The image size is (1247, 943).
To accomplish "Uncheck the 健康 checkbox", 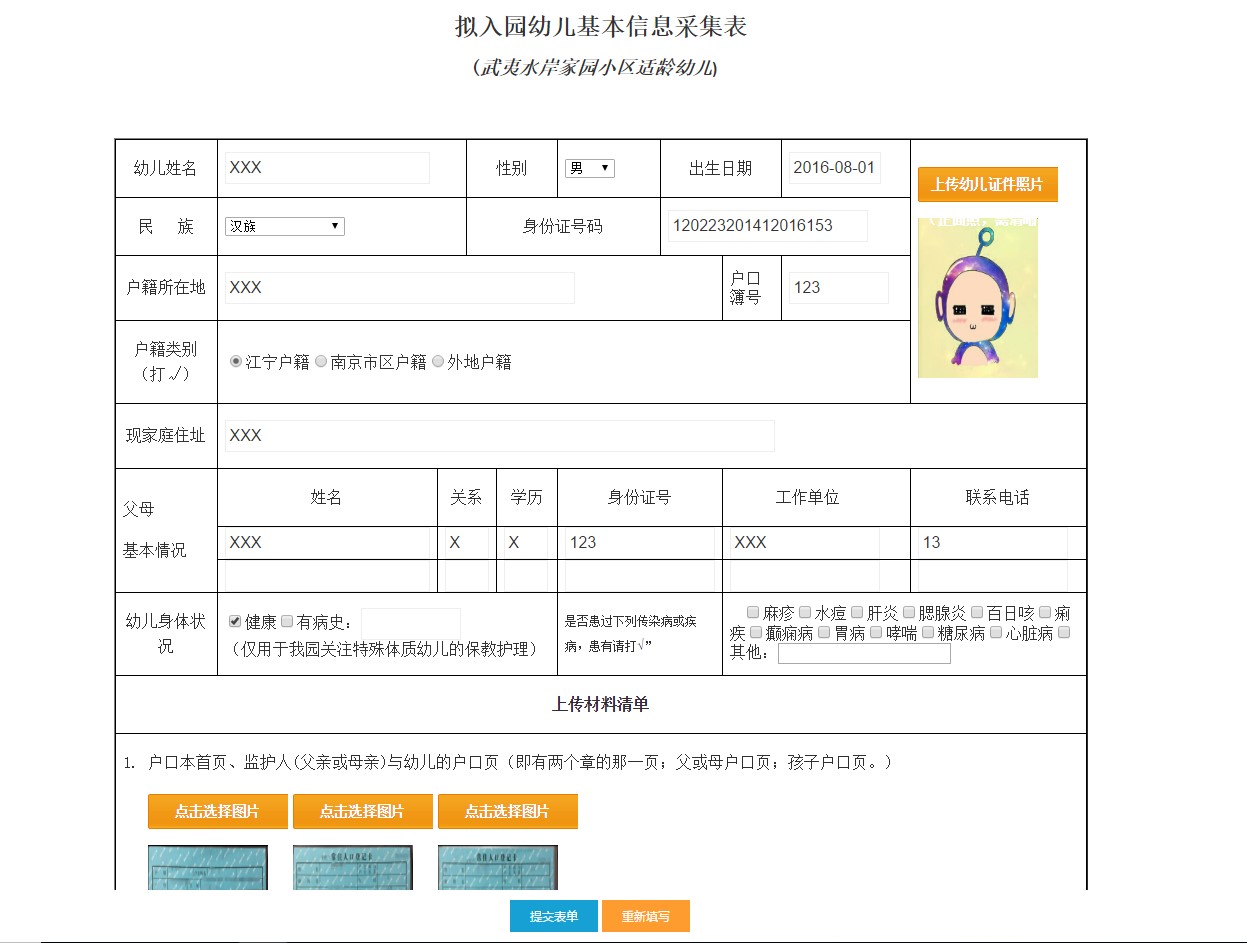I will point(235,621).
